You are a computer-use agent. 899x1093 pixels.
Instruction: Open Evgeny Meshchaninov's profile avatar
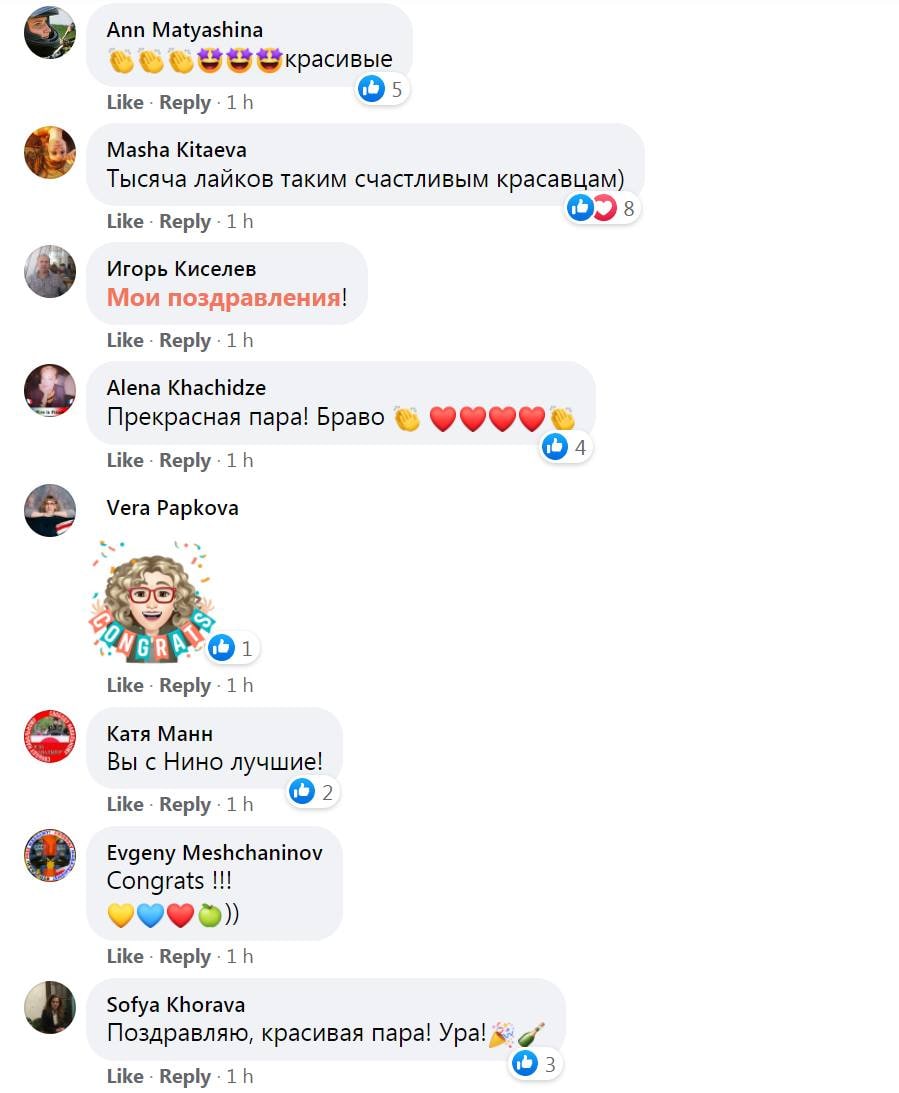point(49,856)
